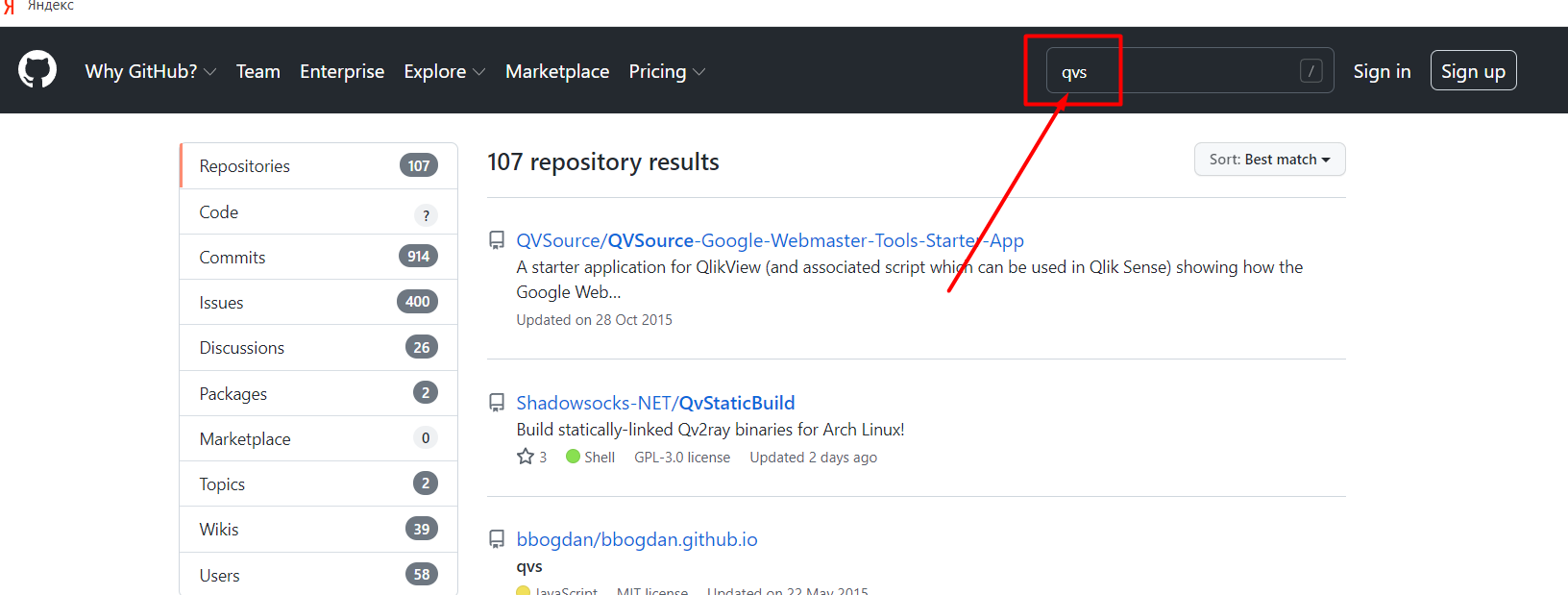The image size is (1568, 595).
Task: Click the repository icon beside QVSource result
Action: pyautogui.click(x=497, y=240)
